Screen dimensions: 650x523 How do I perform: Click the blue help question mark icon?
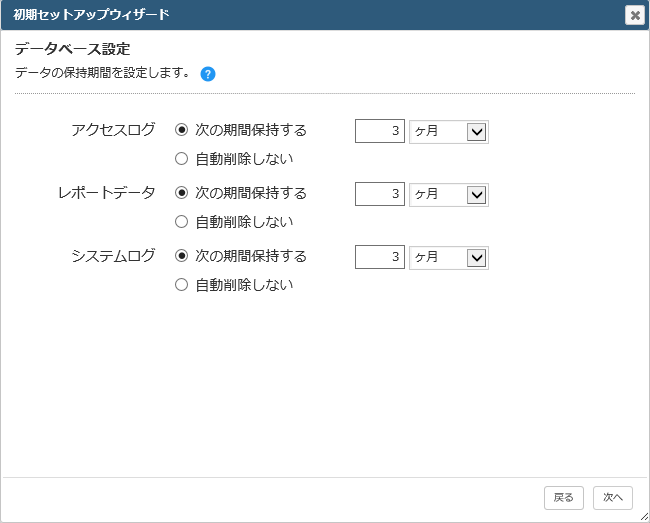click(208, 74)
